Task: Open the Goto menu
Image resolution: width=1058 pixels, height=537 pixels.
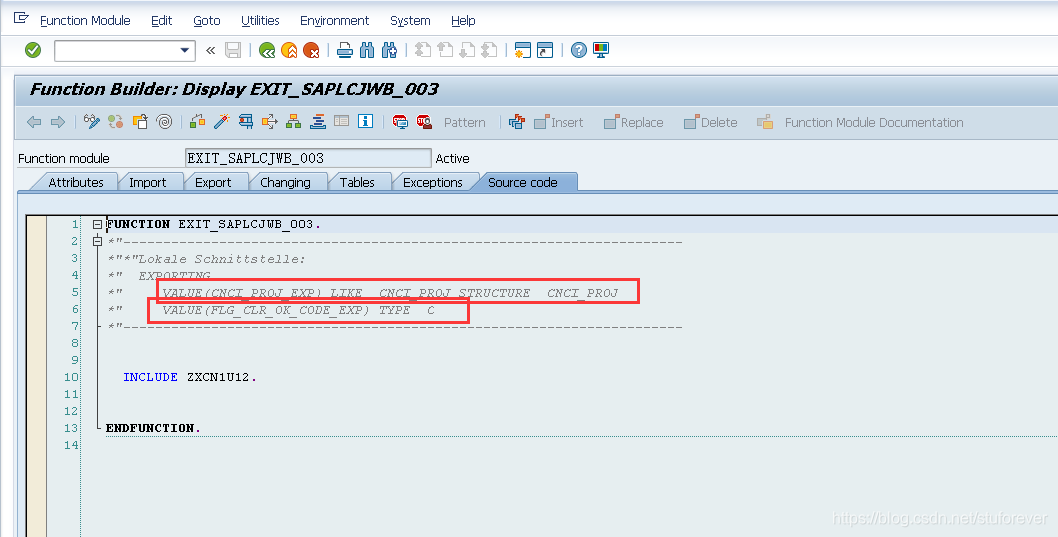Action: [206, 20]
